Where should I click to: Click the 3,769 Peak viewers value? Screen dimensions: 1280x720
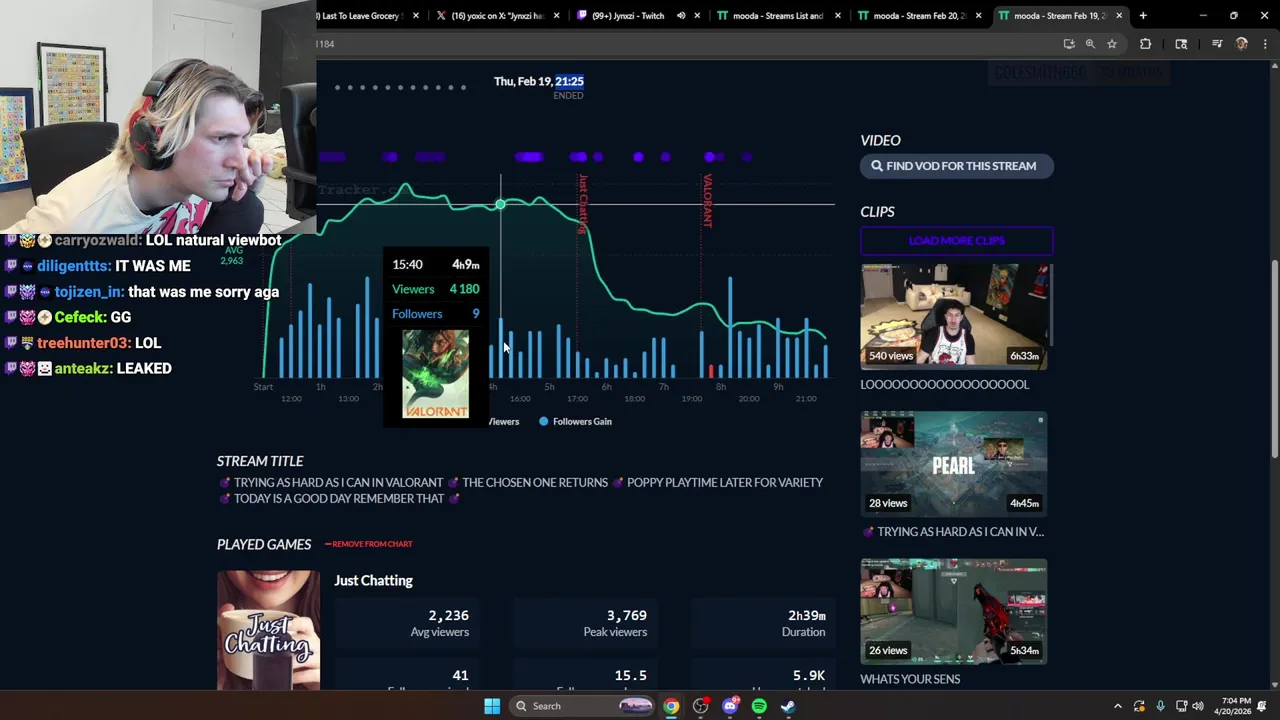click(626, 616)
